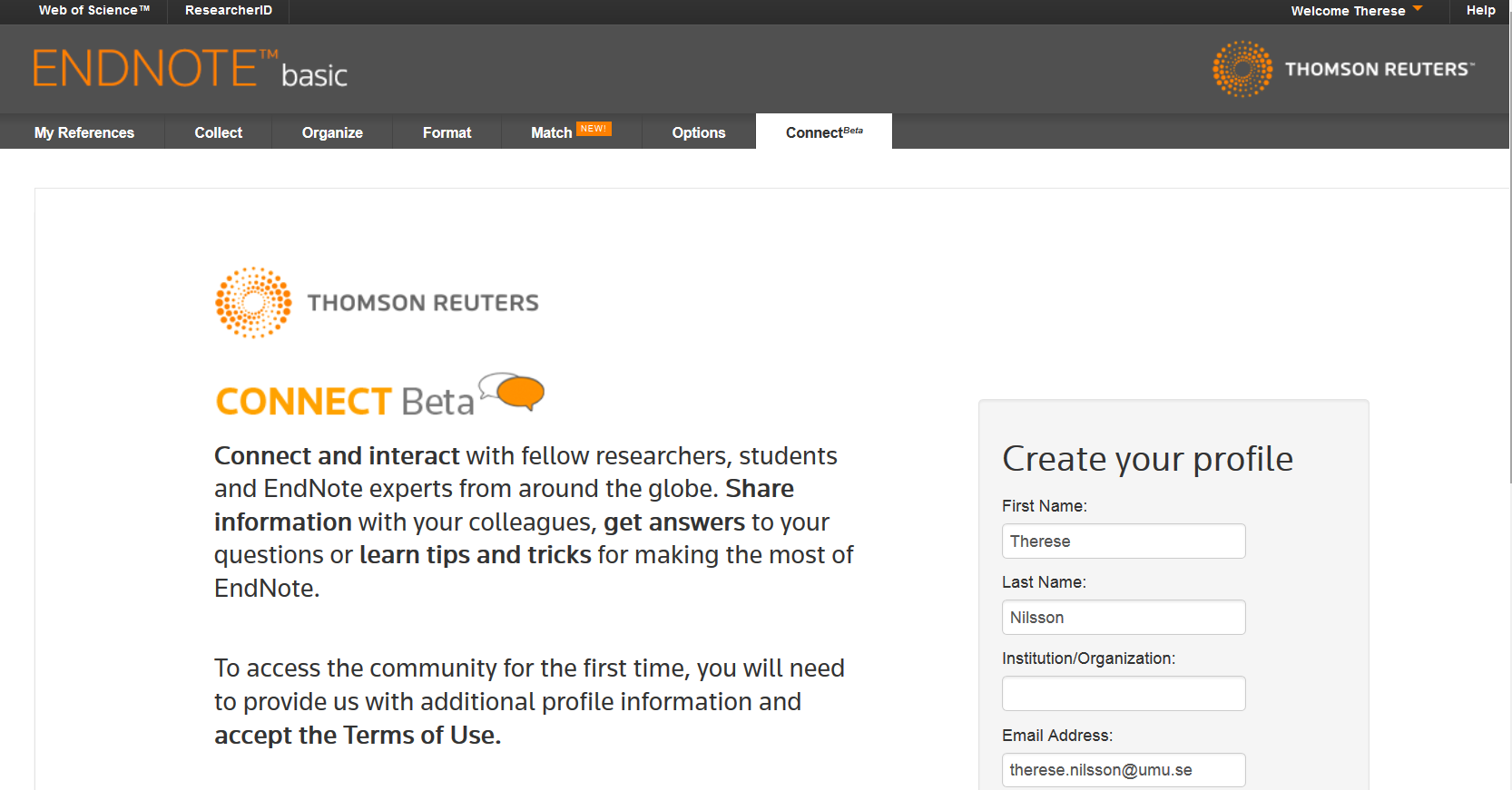Click the Thomson Reuters header logo
Screen dimensions: 1512x790
1344,69
